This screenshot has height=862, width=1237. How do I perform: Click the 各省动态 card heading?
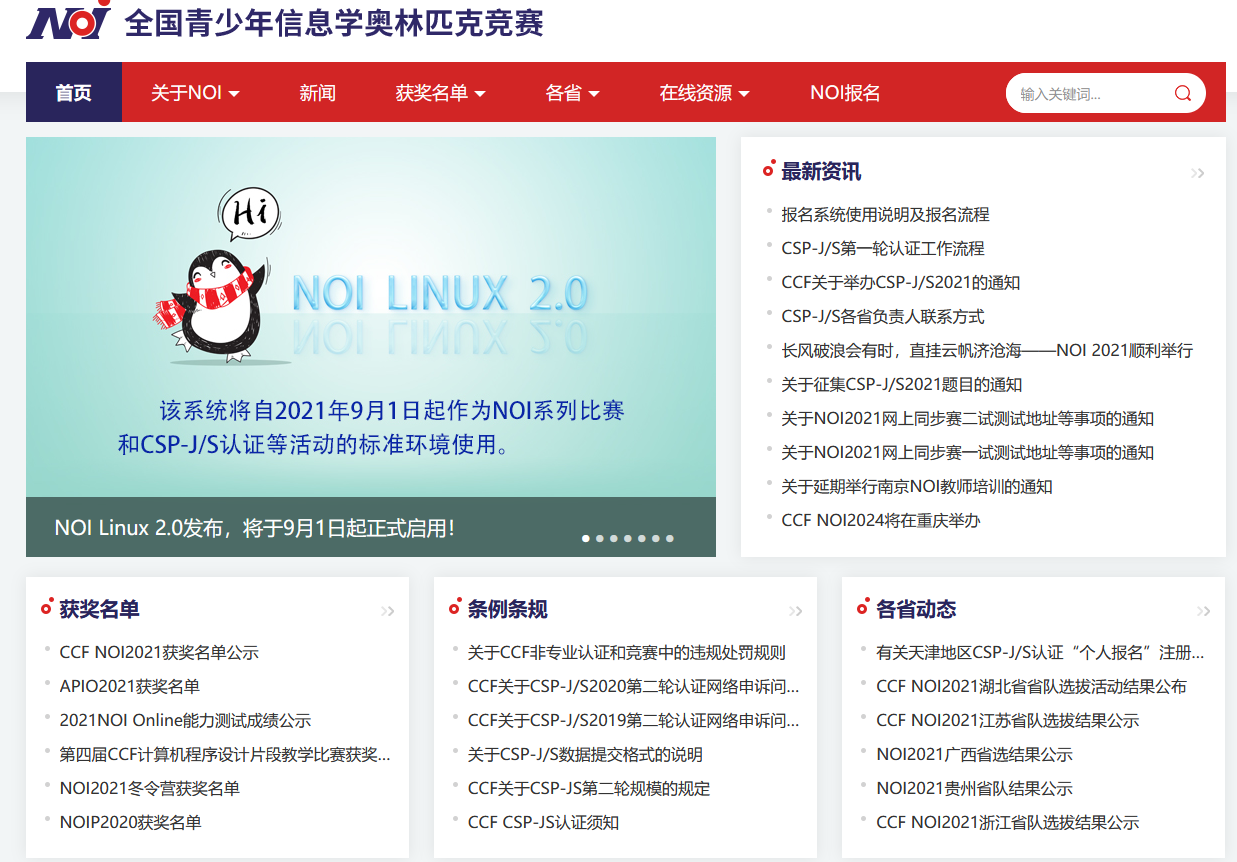[916, 609]
